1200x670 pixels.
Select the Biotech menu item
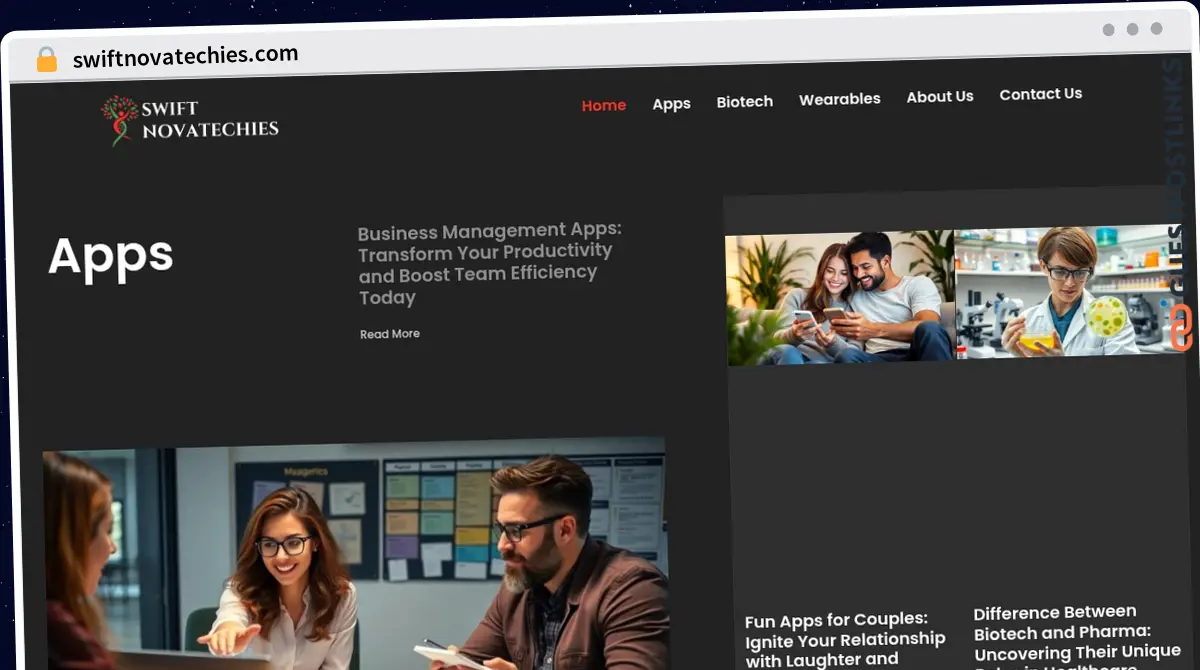click(744, 102)
